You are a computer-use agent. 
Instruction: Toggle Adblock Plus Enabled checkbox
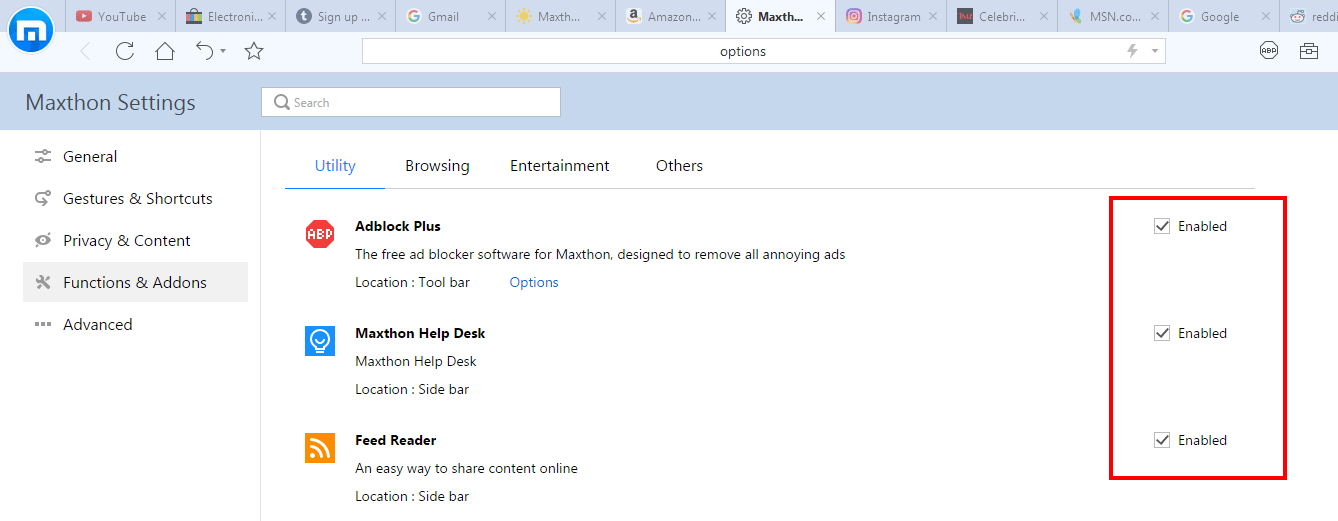1162,226
